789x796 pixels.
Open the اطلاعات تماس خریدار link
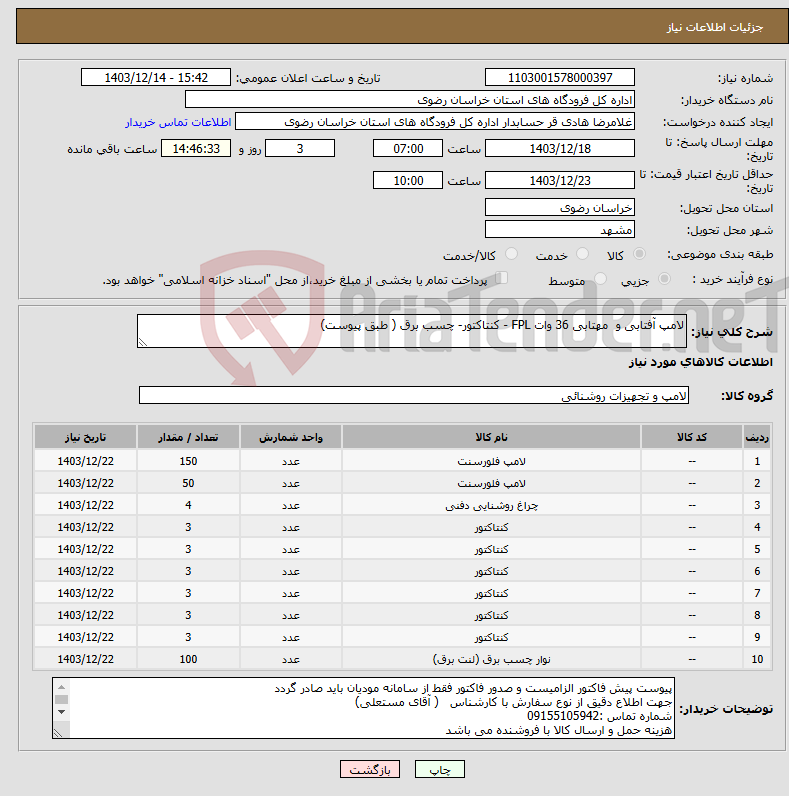(x=178, y=122)
